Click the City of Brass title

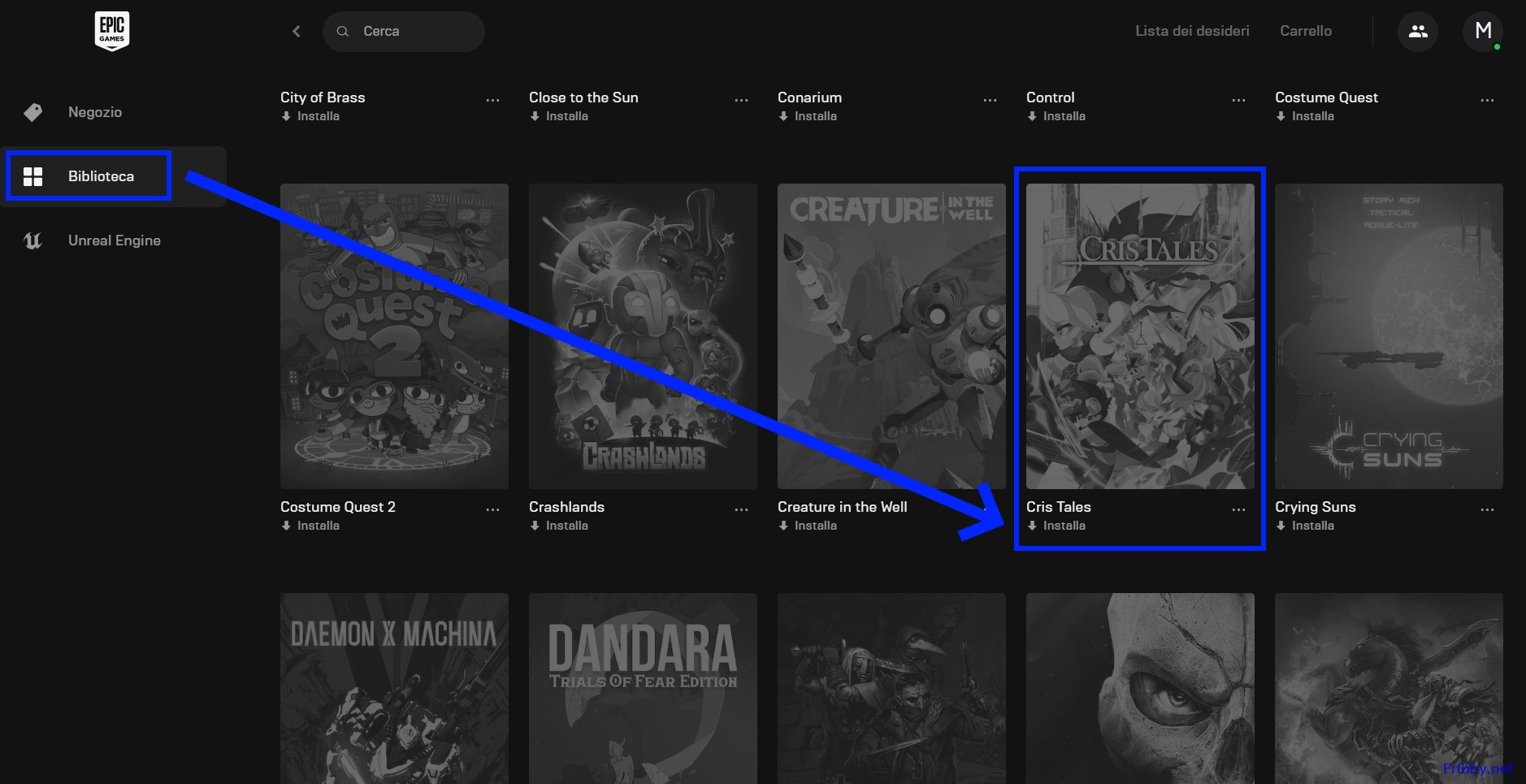323,97
